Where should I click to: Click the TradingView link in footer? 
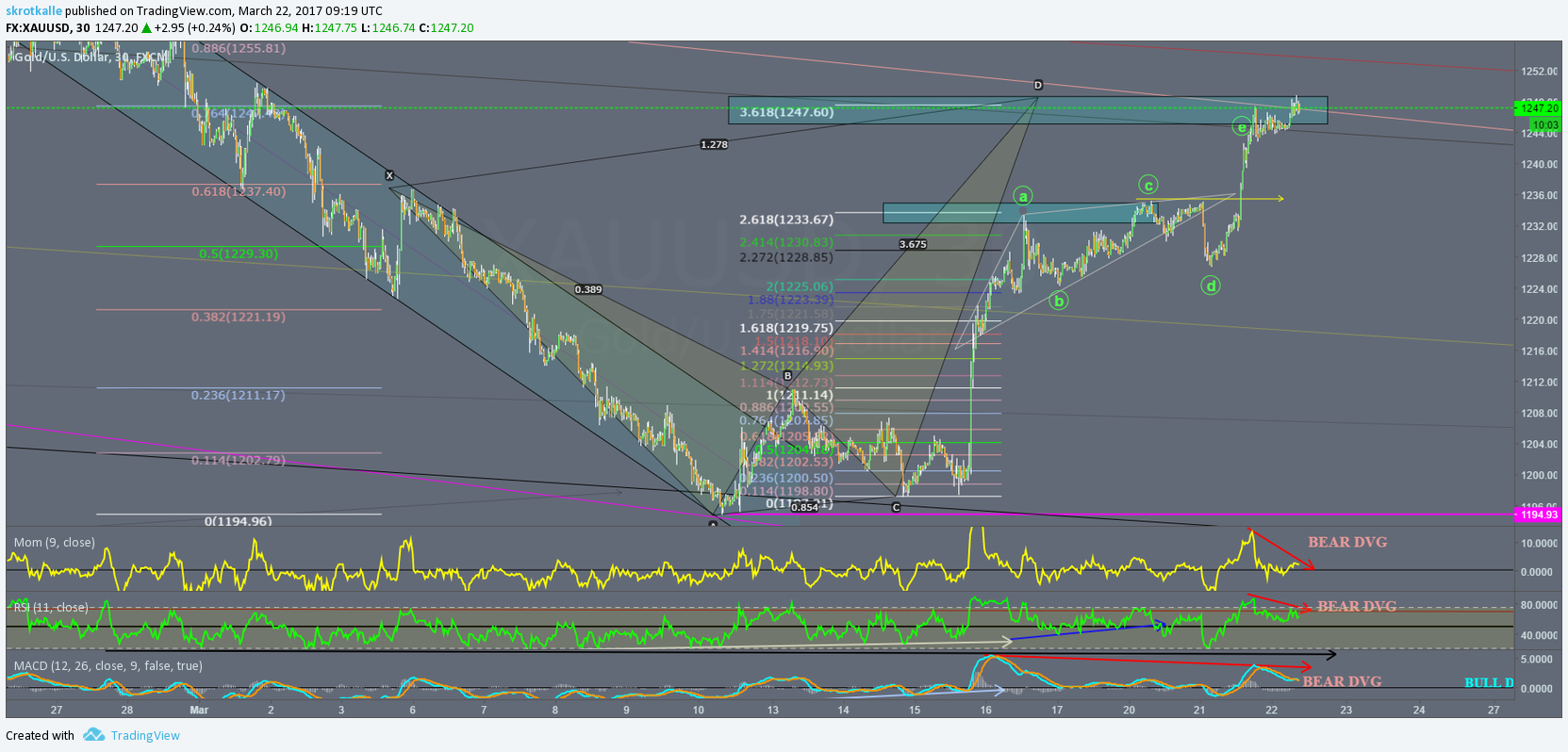(145, 735)
